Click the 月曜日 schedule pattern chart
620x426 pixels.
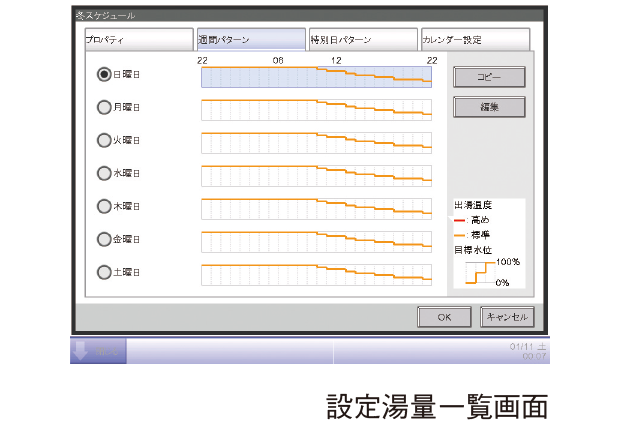point(316,110)
